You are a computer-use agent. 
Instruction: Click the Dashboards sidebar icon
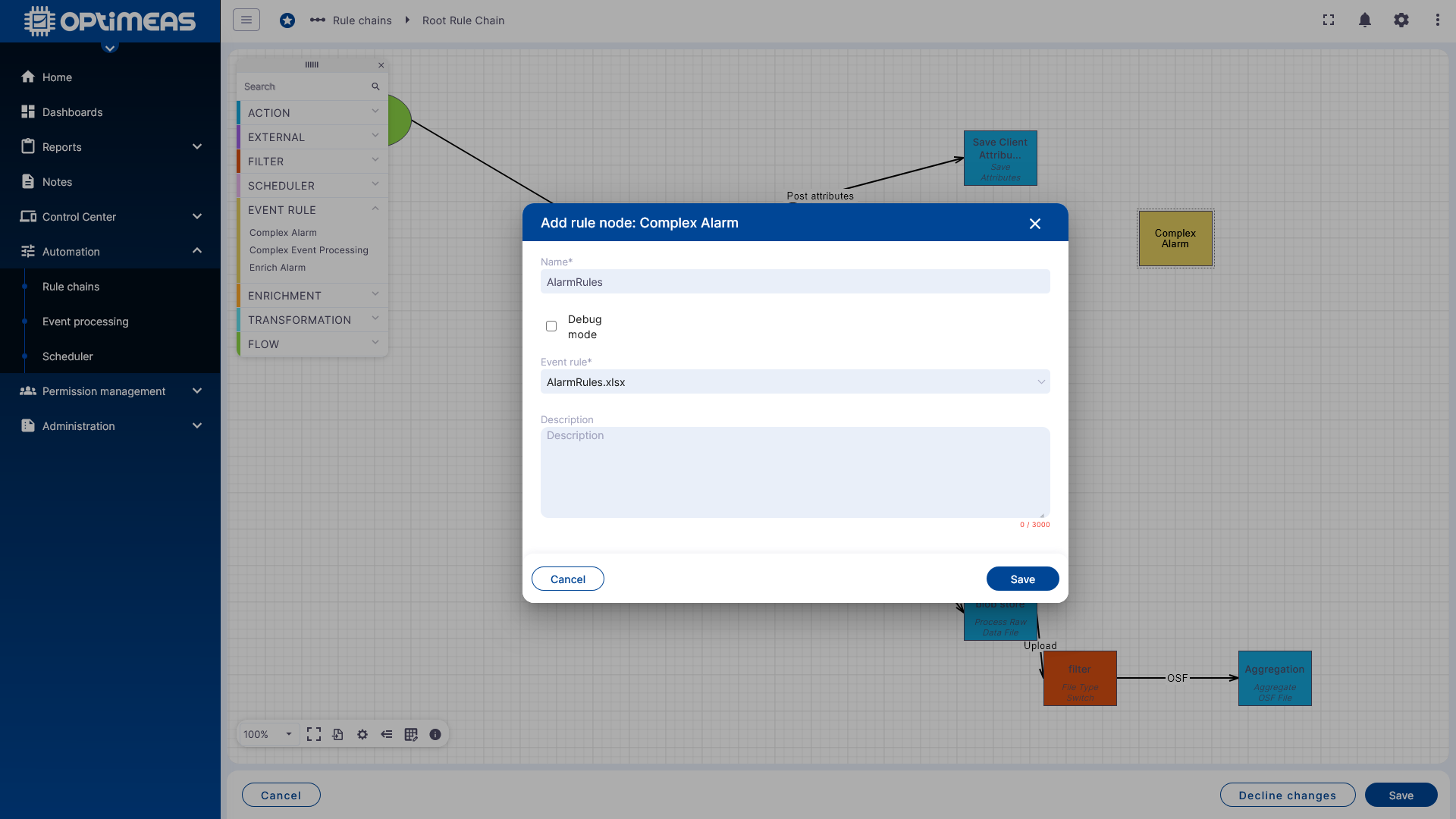coord(28,111)
